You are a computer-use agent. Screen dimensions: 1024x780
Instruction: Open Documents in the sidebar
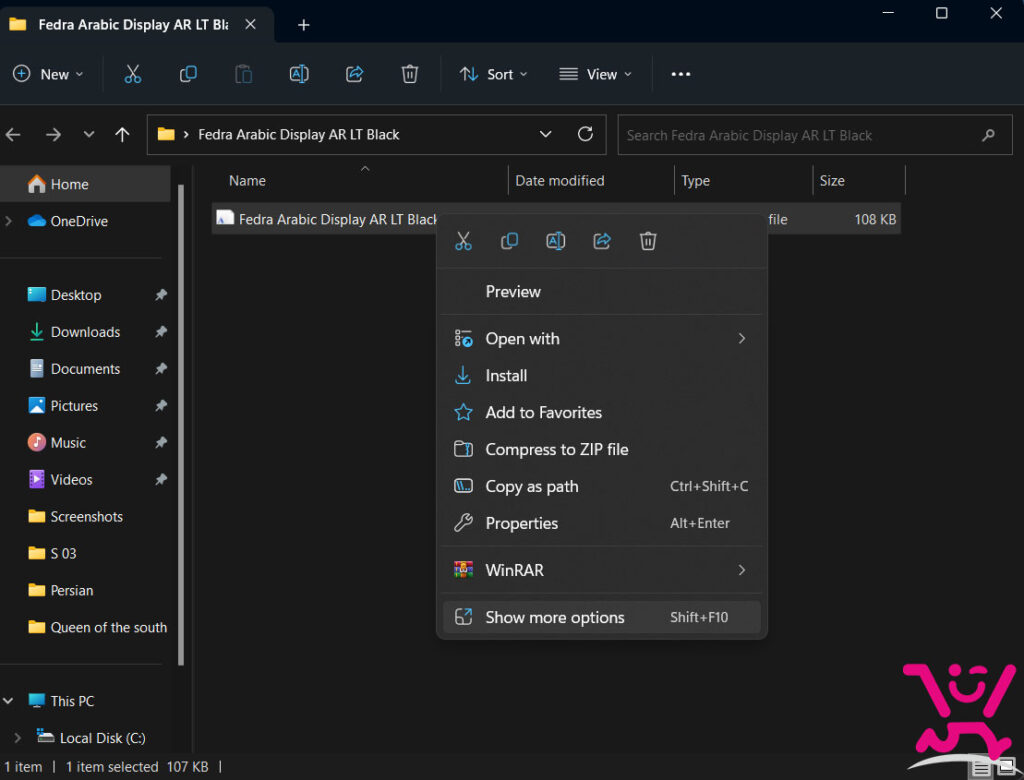point(85,368)
